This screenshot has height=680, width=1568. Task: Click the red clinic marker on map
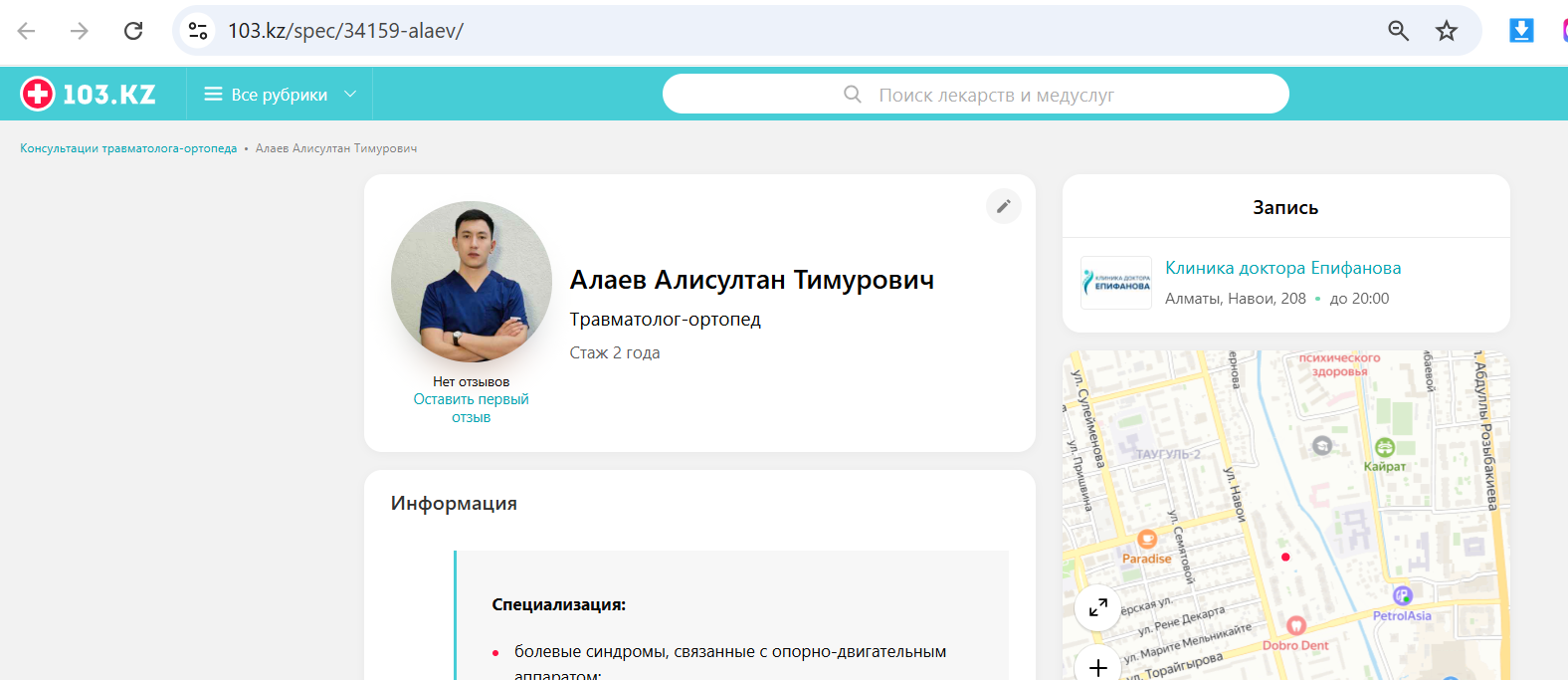pos(1285,557)
